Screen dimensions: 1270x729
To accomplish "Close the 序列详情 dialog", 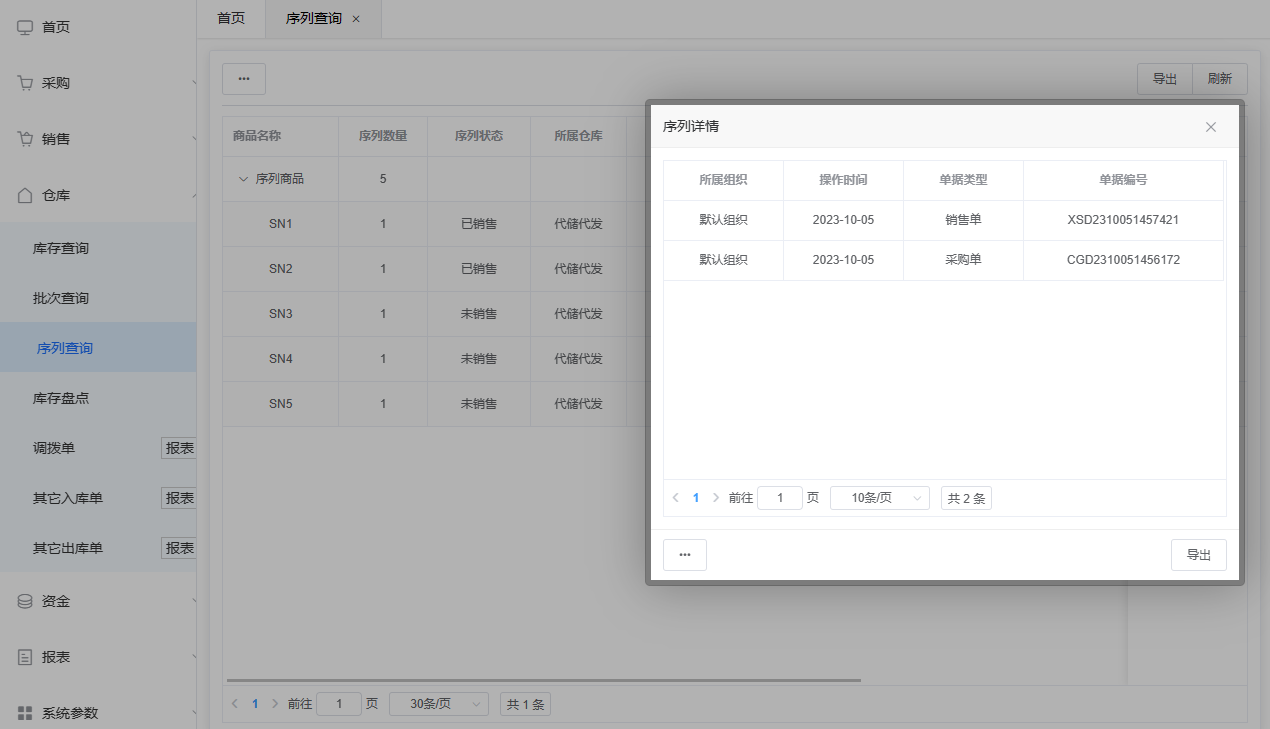I will pos(1211,127).
